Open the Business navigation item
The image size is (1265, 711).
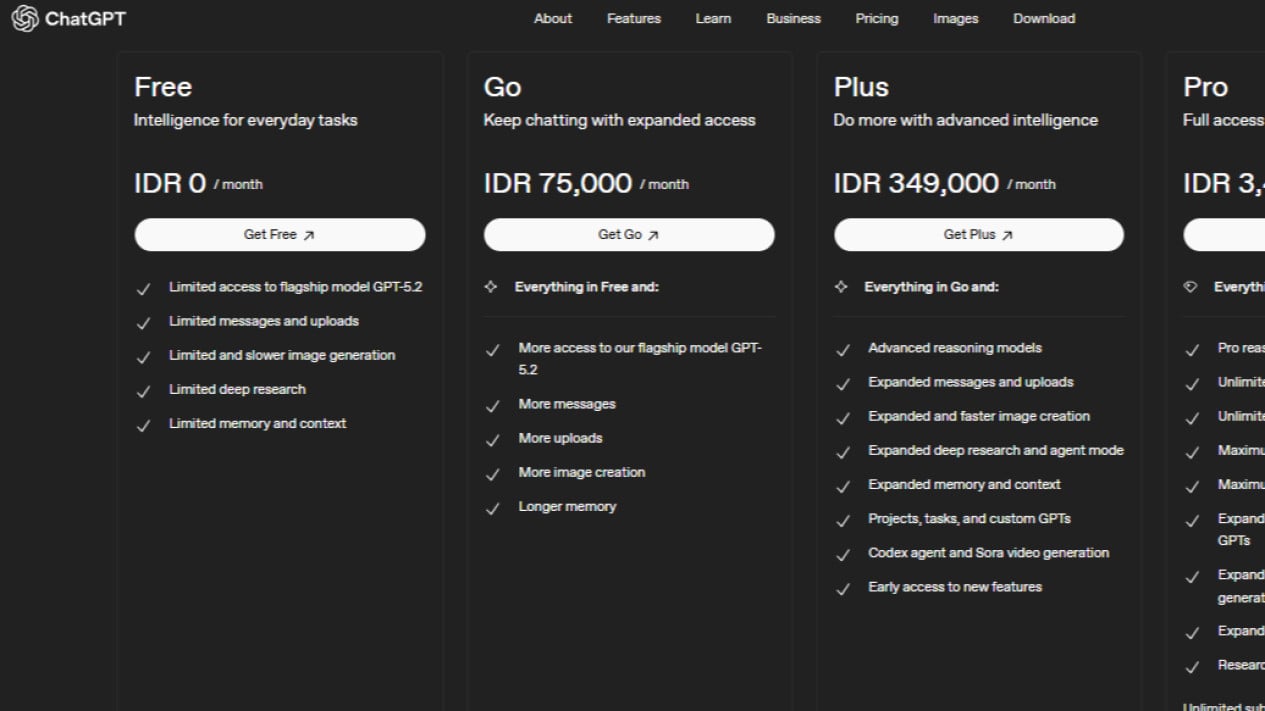pyautogui.click(x=793, y=18)
